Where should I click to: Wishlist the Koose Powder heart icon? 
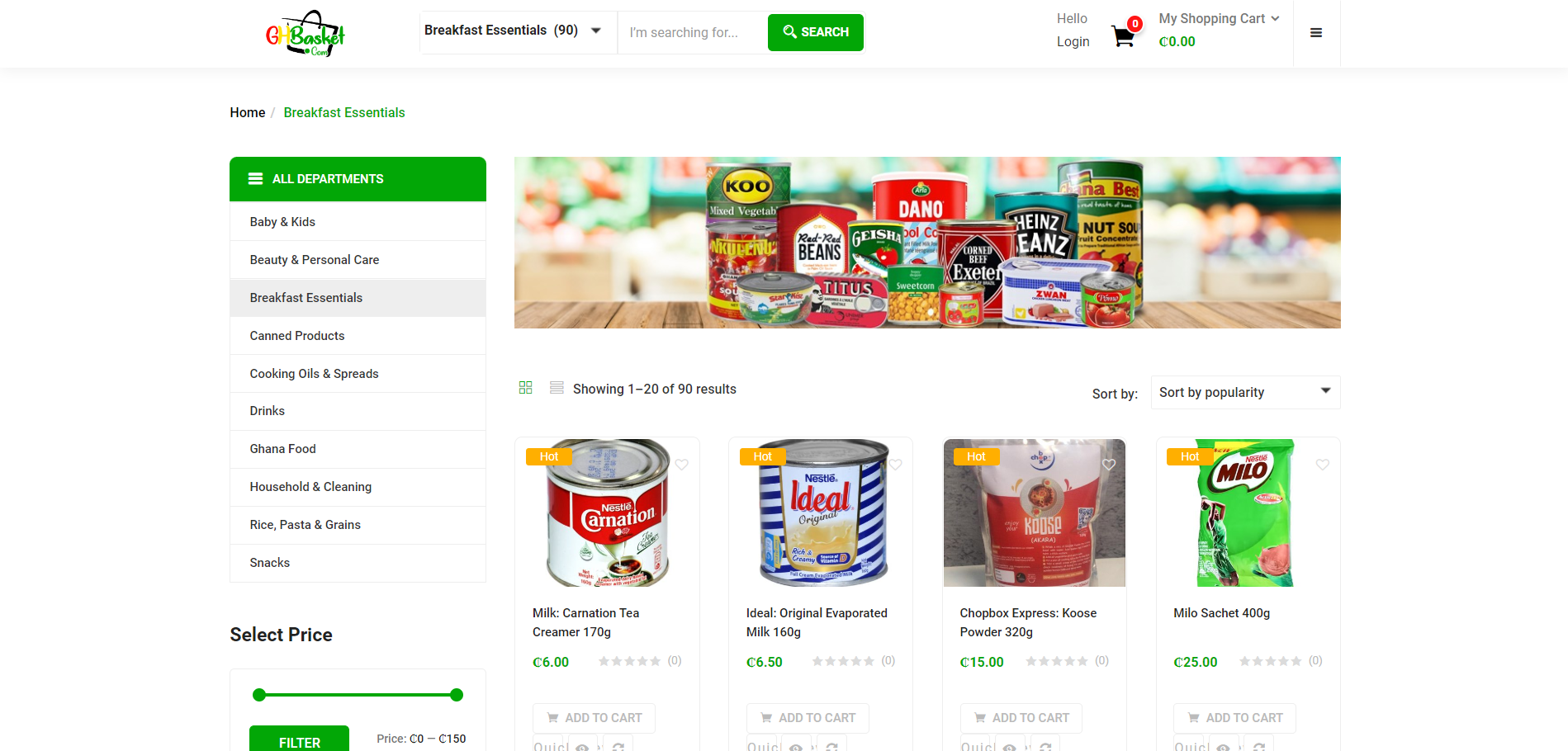(1109, 465)
